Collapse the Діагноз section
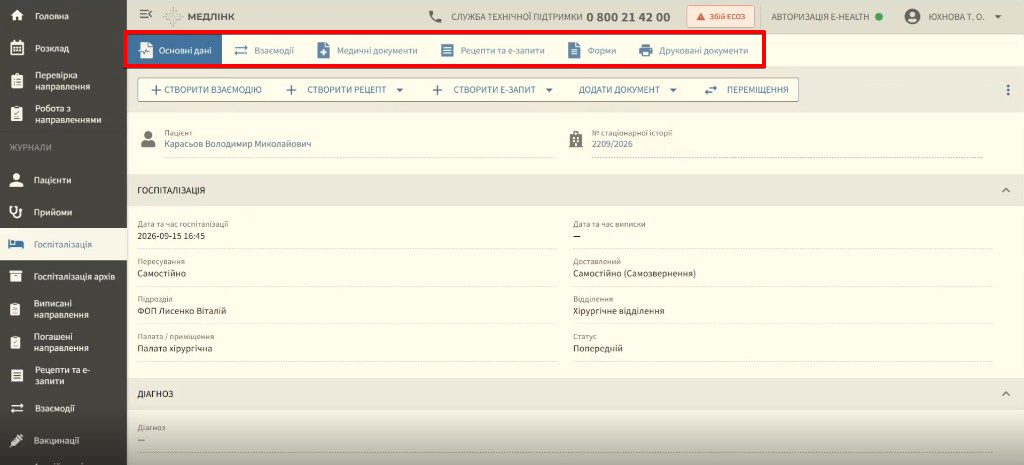This screenshot has height=465, width=1024. tap(1005, 394)
